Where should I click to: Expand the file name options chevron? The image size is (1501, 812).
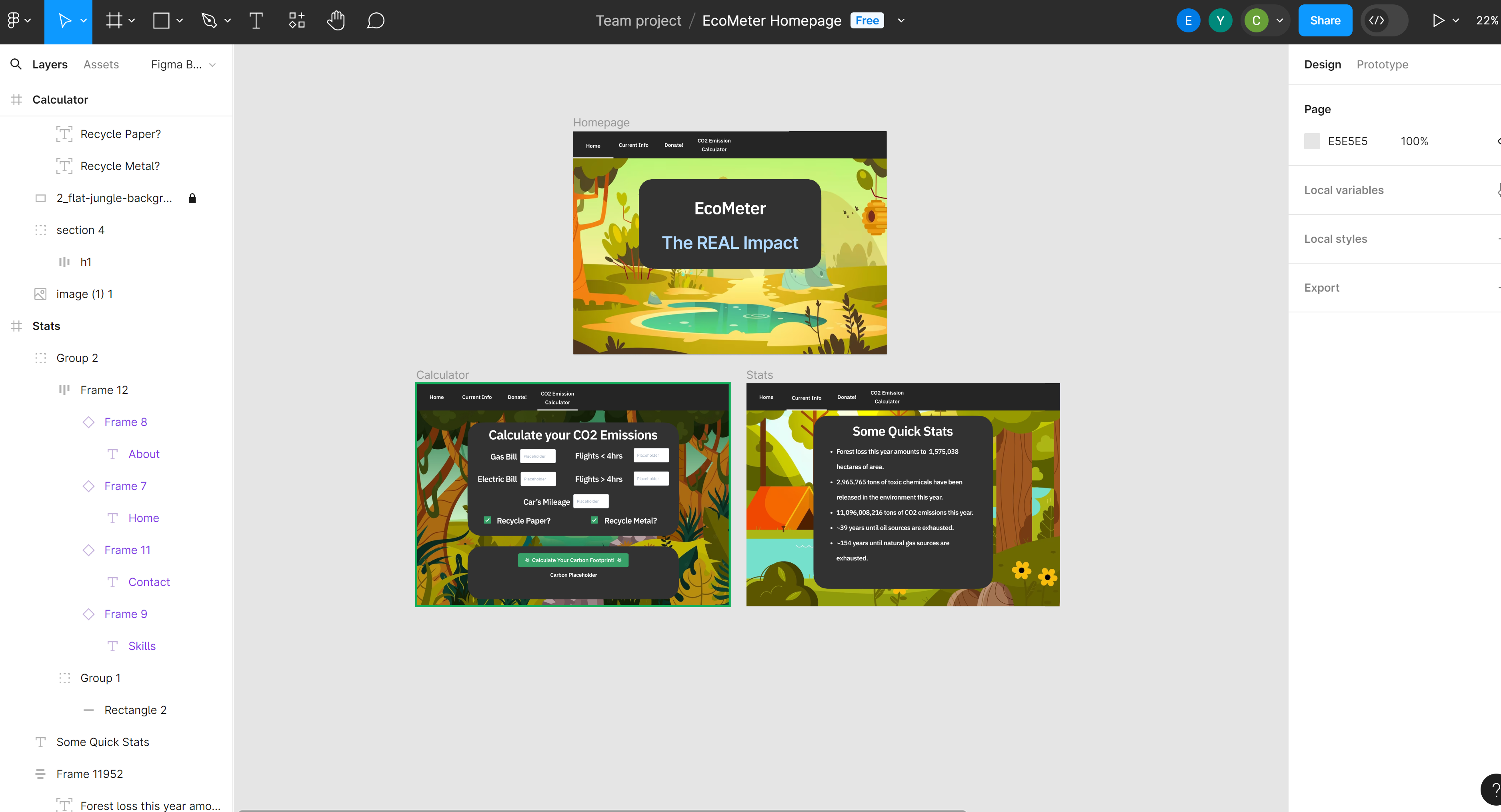[901, 21]
